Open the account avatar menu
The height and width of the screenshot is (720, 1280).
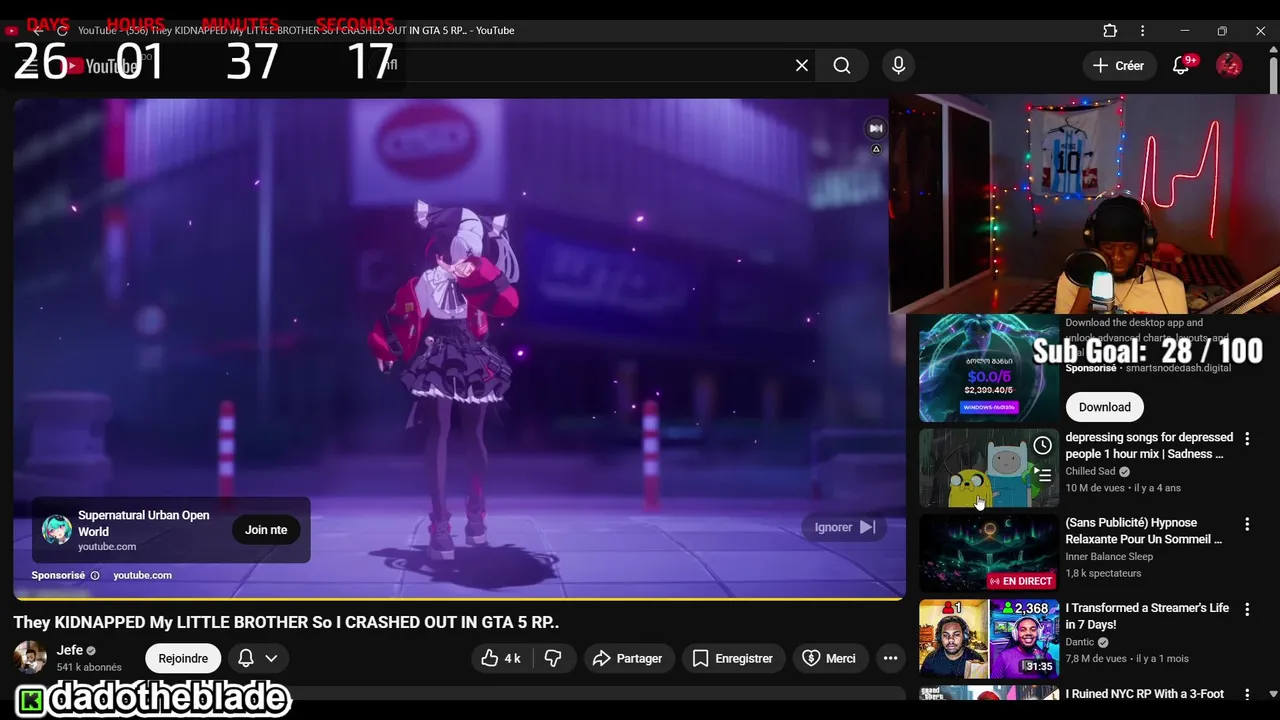pyautogui.click(x=1229, y=65)
